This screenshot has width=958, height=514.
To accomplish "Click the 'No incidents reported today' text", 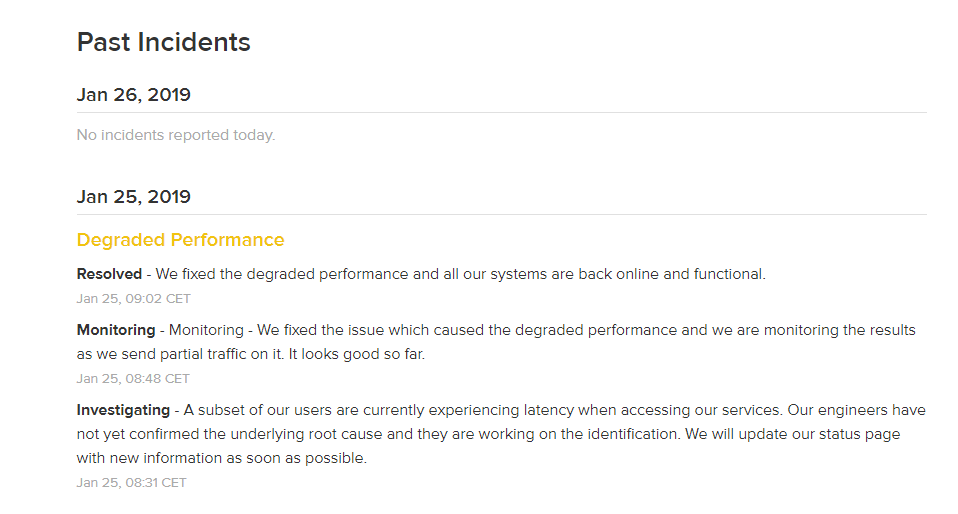I will (x=175, y=135).
